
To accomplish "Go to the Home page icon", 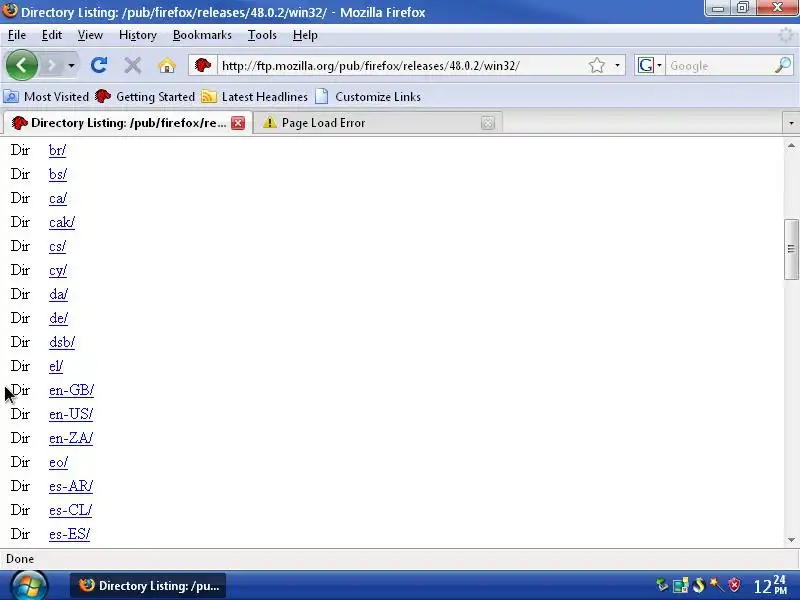I will pos(167,66).
